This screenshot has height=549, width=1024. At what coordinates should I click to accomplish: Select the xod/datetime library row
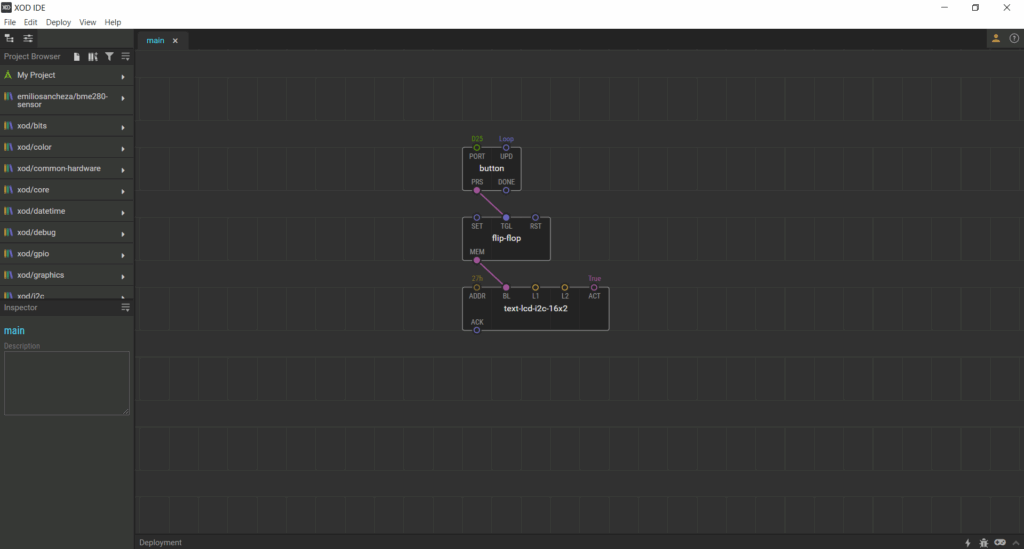pos(67,212)
